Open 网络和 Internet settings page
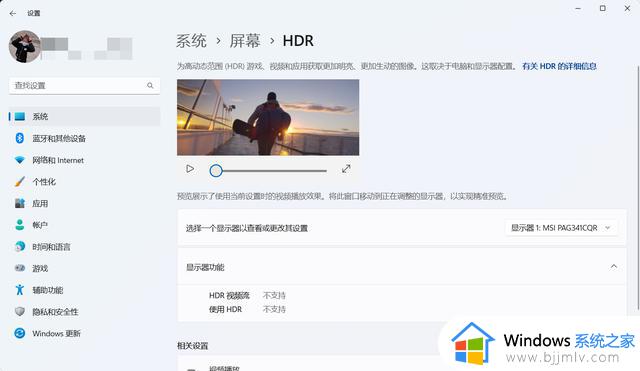 [84, 160]
